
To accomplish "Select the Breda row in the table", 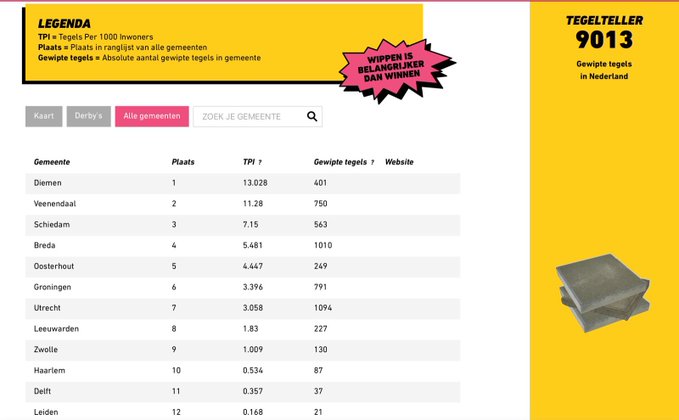I will 46,245.
